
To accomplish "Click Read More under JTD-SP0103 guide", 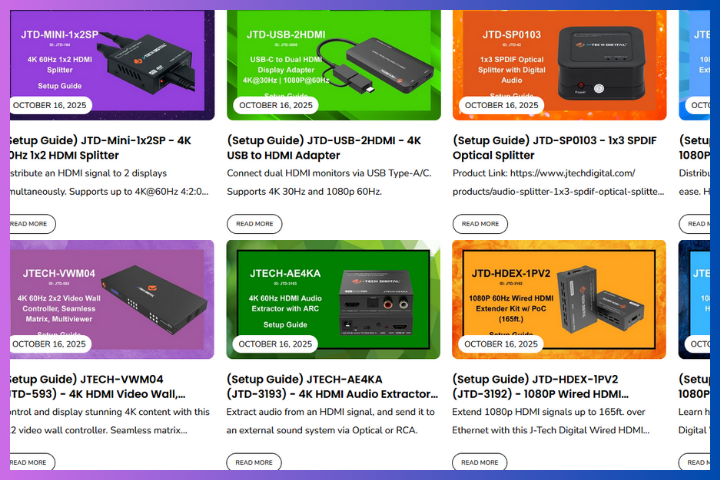I will (x=480, y=224).
